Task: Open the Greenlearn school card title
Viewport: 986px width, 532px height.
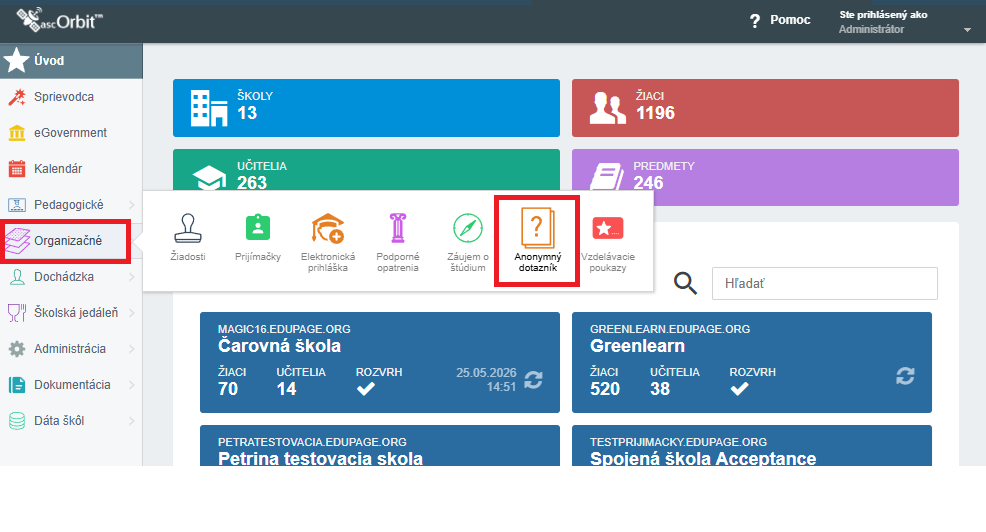Action: click(x=637, y=346)
